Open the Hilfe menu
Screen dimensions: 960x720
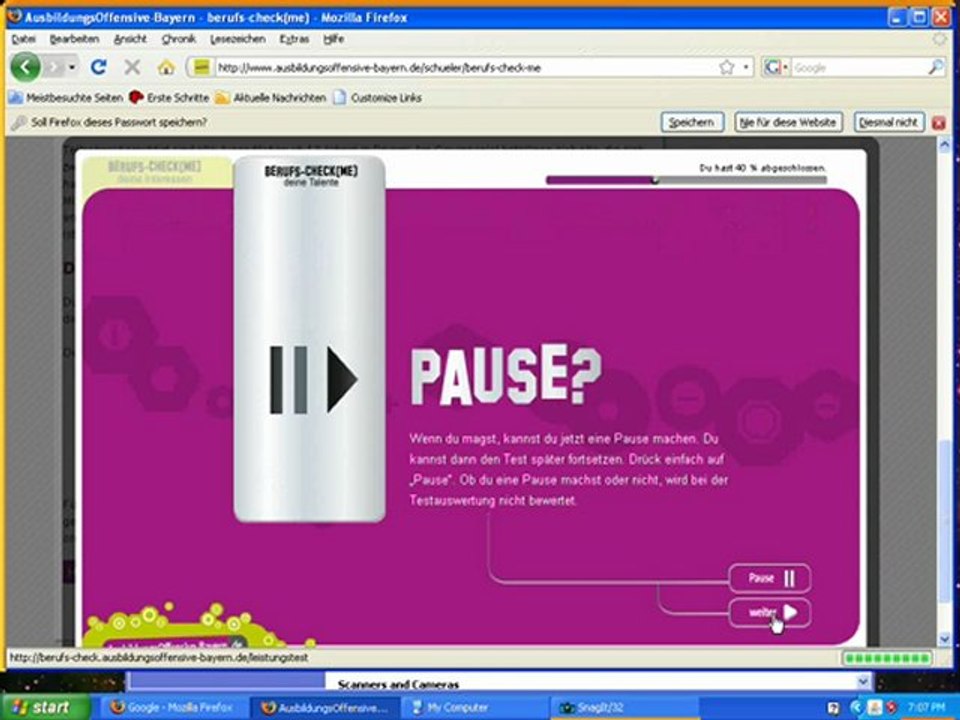334,39
